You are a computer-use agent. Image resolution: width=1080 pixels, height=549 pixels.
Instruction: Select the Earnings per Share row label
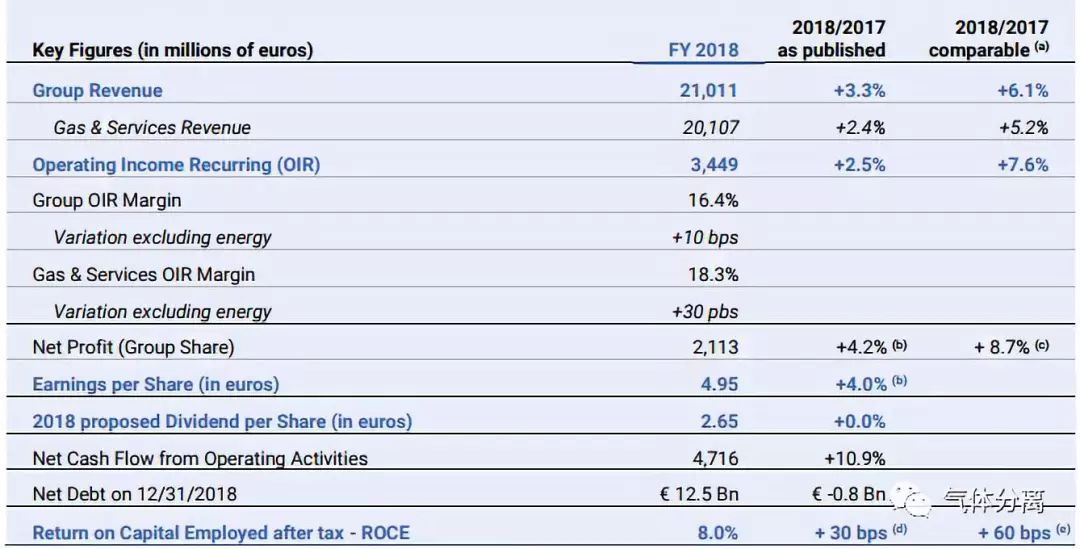click(x=156, y=384)
